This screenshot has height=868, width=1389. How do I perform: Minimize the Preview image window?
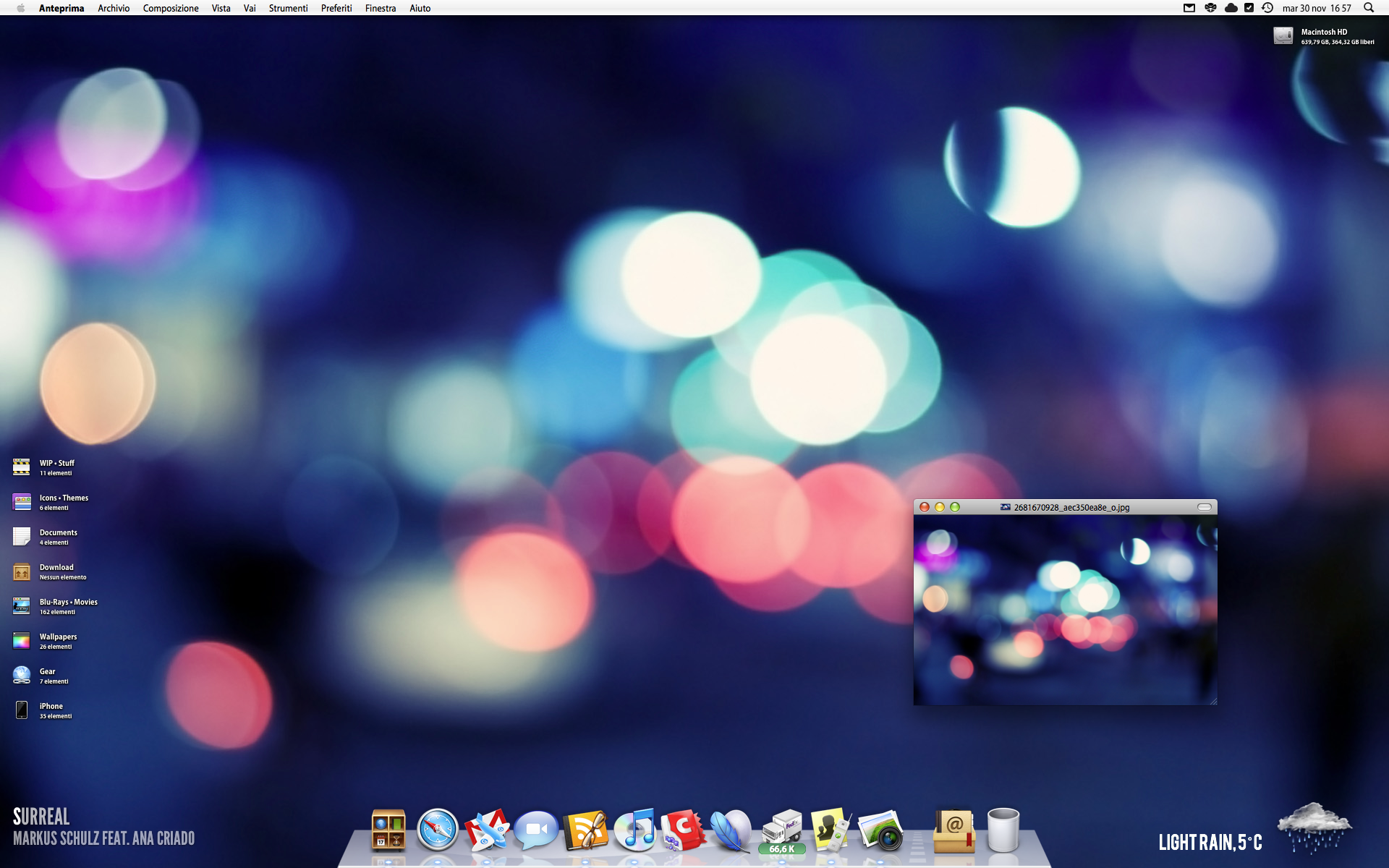(x=940, y=507)
